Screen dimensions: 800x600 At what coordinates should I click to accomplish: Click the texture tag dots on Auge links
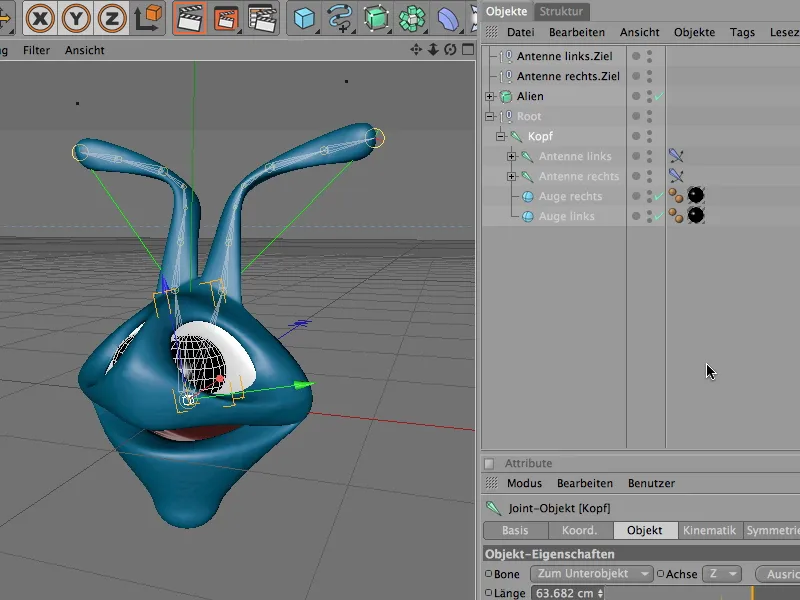point(676,215)
